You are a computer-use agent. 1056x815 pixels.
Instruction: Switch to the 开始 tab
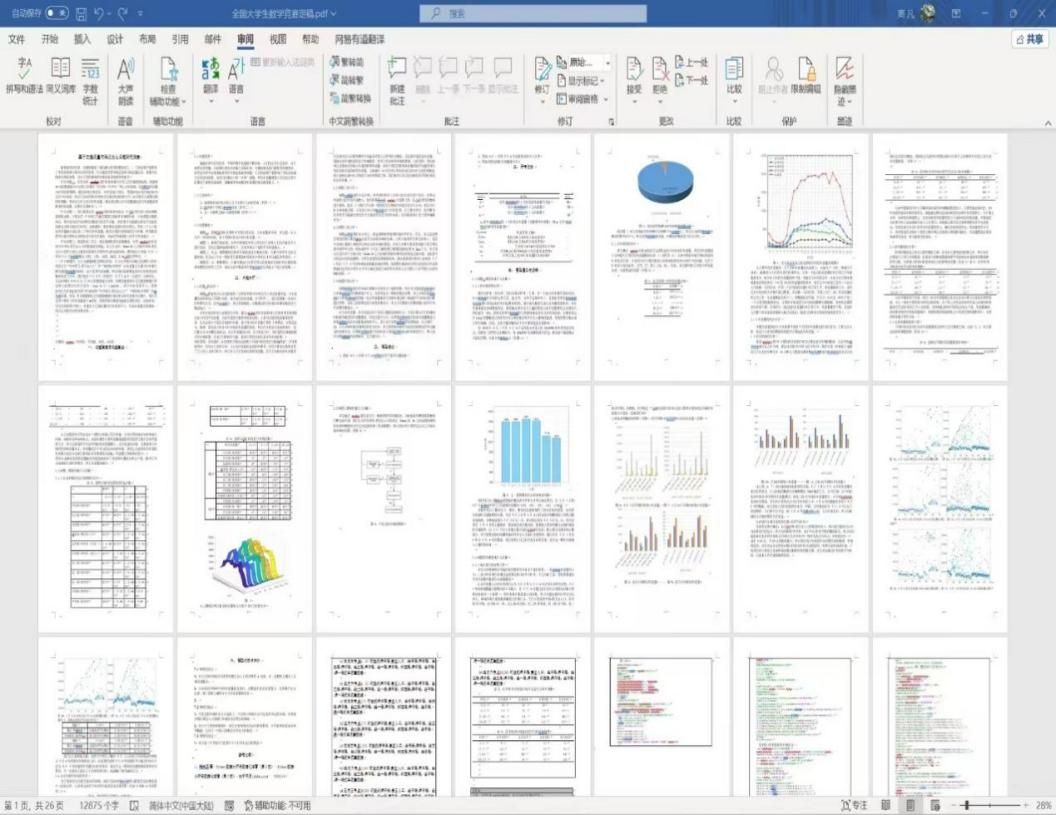click(x=49, y=39)
